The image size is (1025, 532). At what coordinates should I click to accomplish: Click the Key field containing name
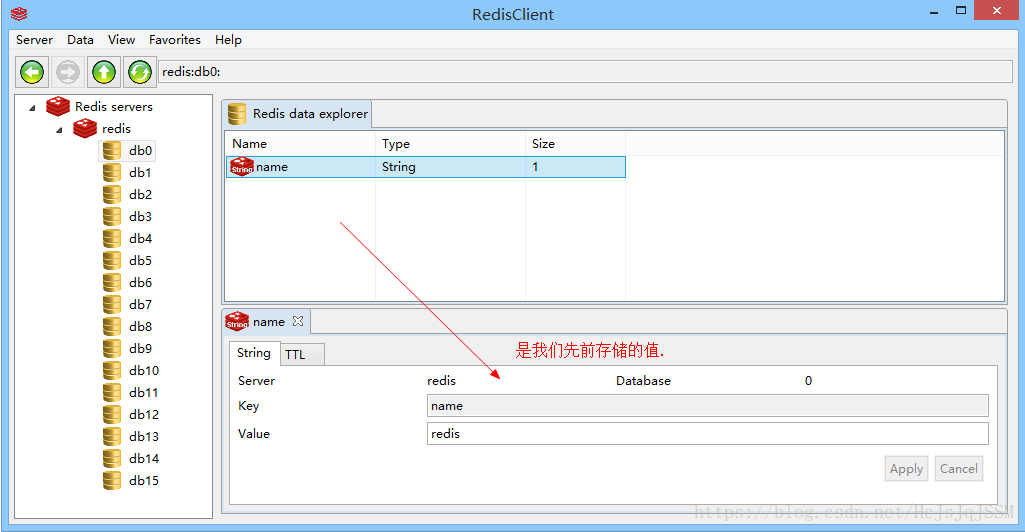click(707, 406)
